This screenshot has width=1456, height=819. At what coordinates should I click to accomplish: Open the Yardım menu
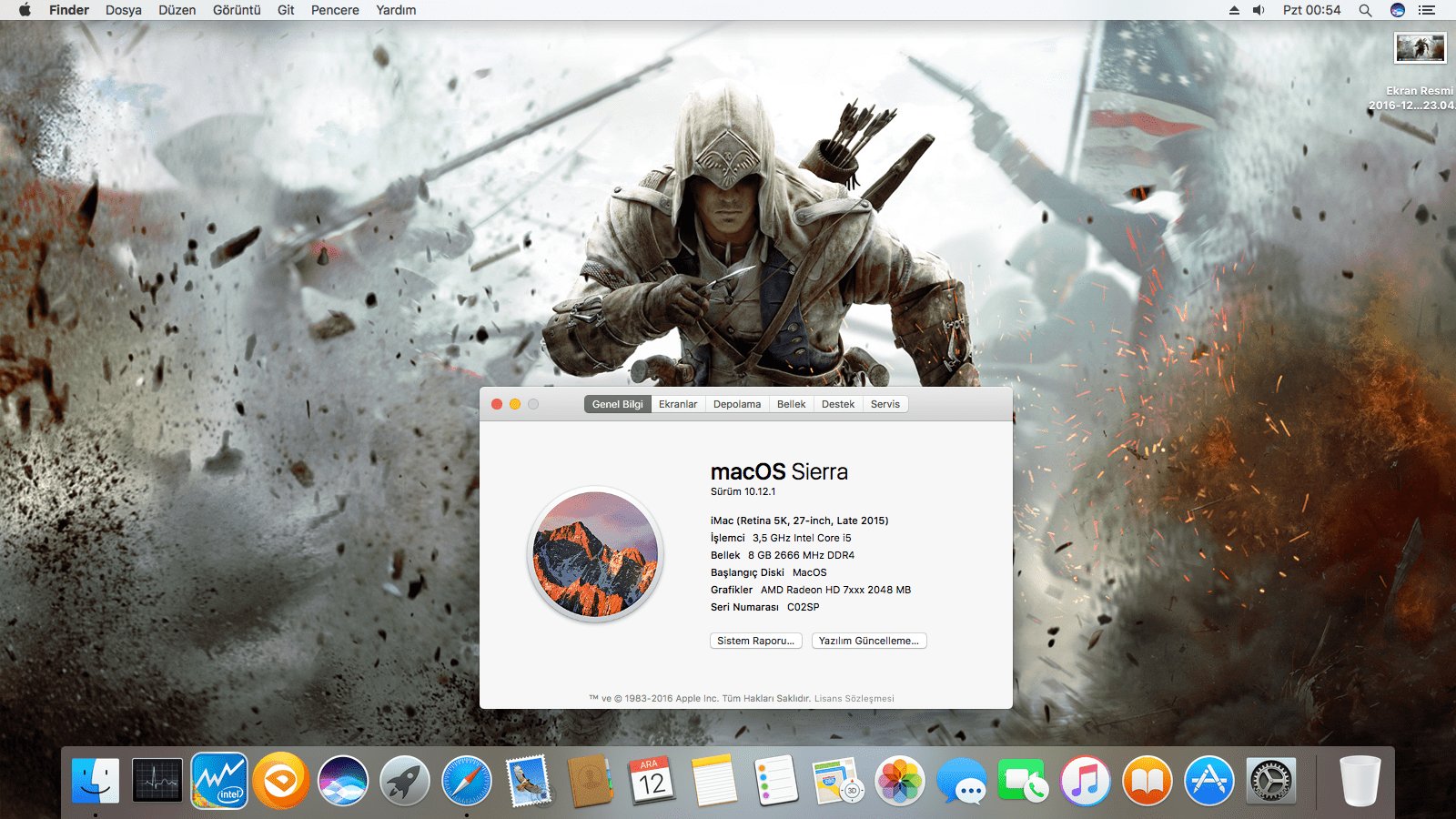(x=396, y=10)
